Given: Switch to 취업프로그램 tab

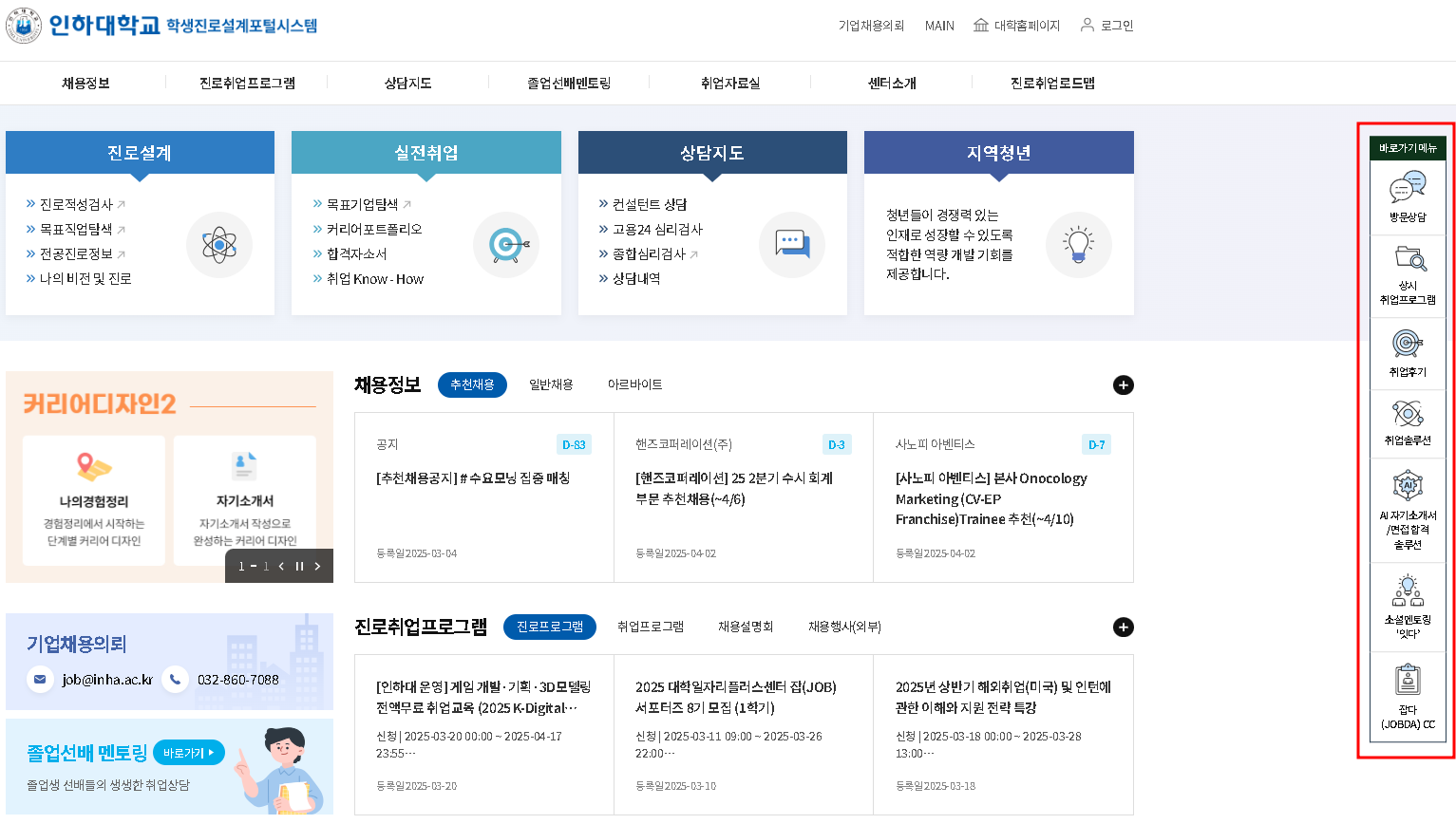Looking at the screenshot, I should tap(651, 627).
